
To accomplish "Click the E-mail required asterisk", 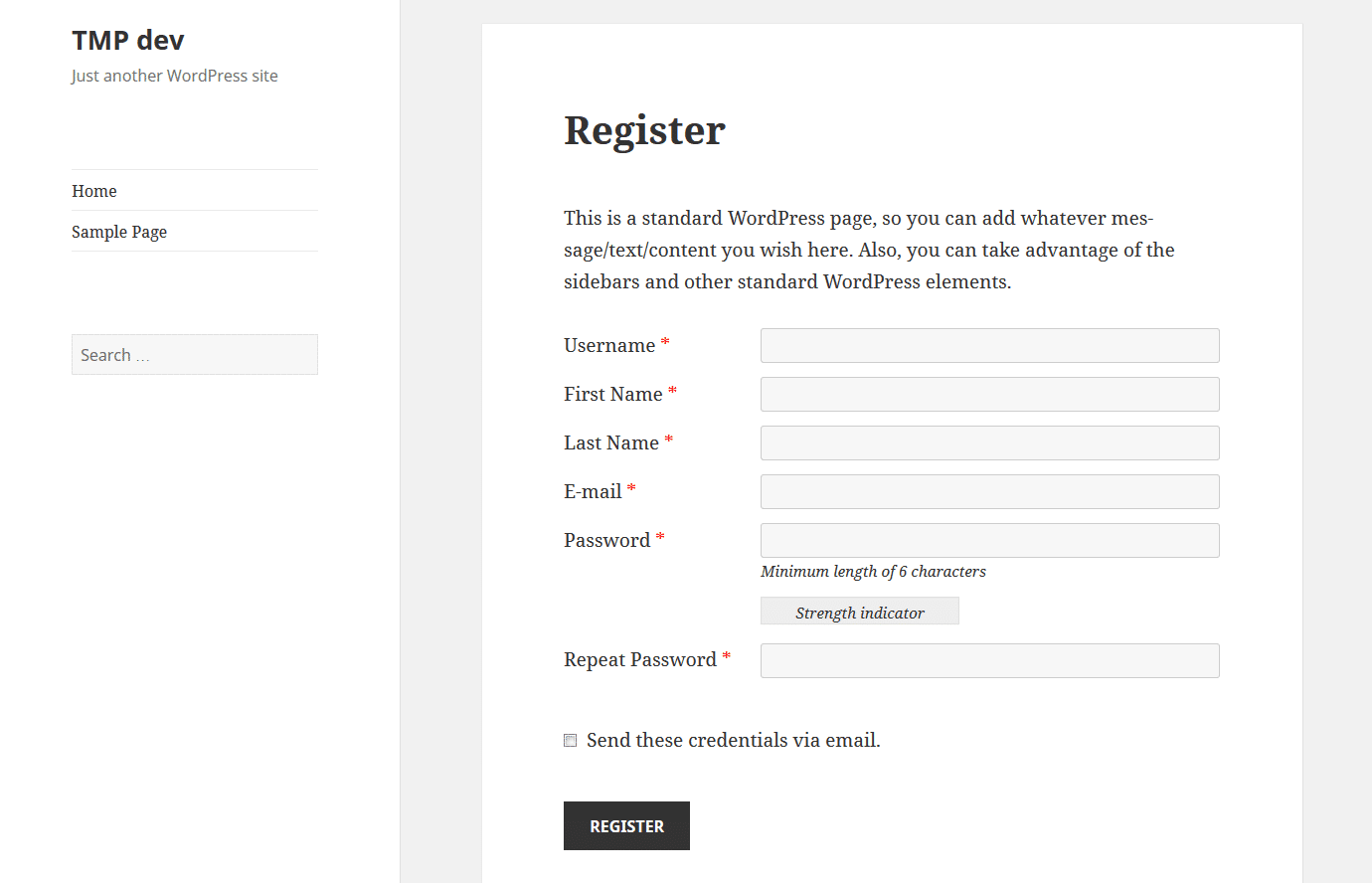I will [631, 488].
